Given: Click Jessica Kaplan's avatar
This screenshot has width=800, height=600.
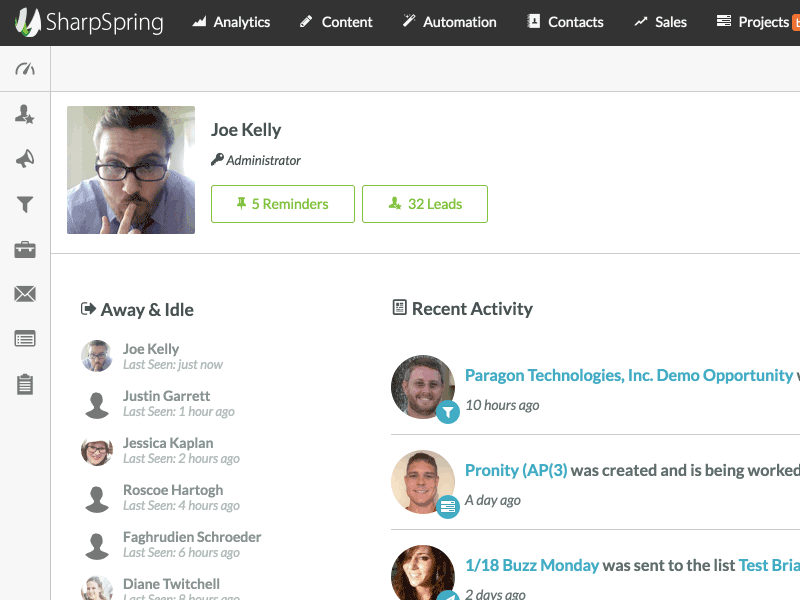Looking at the screenshot, I should pyautogui.click(x=97, y=450).
